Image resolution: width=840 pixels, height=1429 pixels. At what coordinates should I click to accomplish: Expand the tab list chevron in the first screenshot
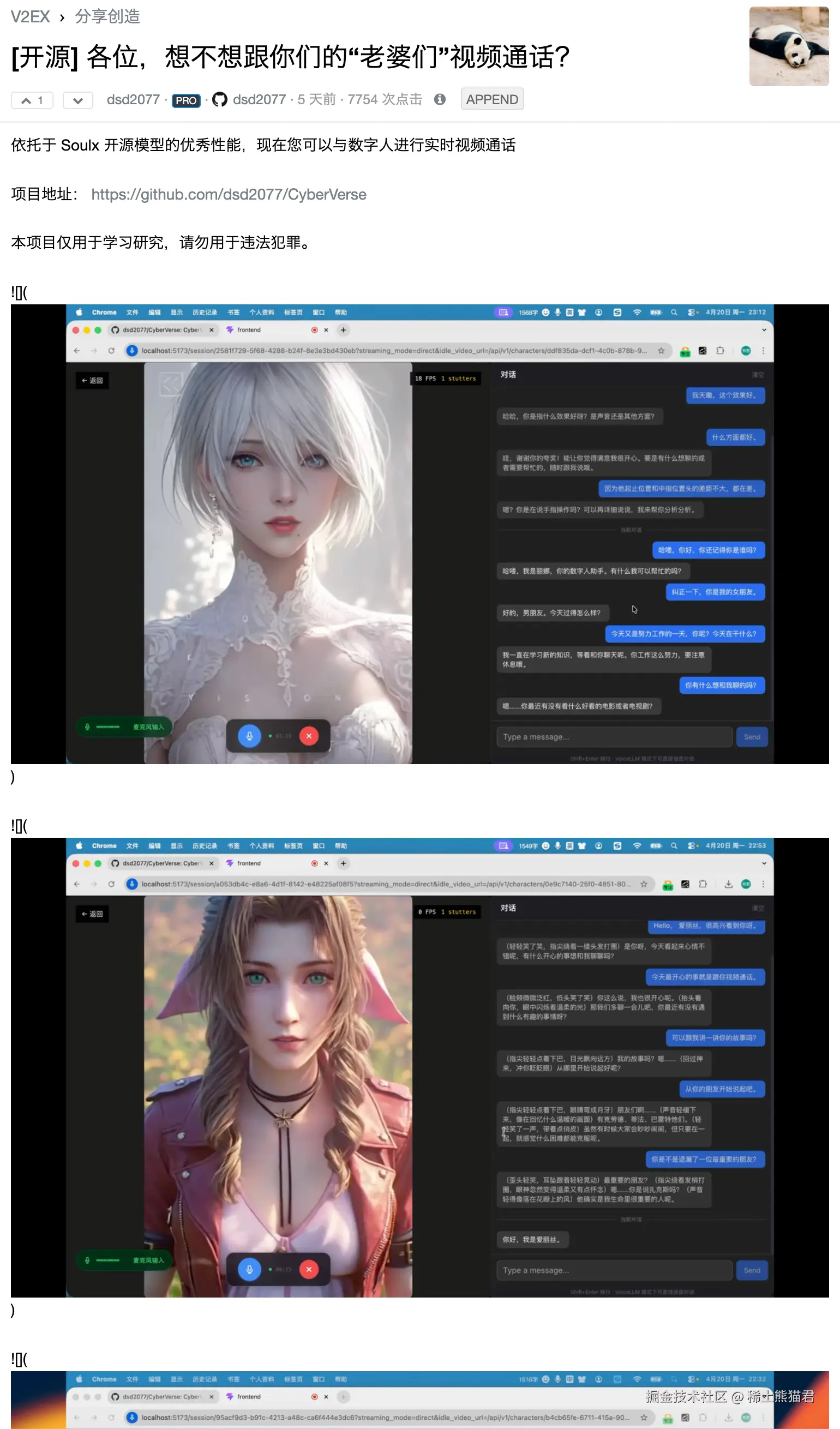click(x=764, y=330)
